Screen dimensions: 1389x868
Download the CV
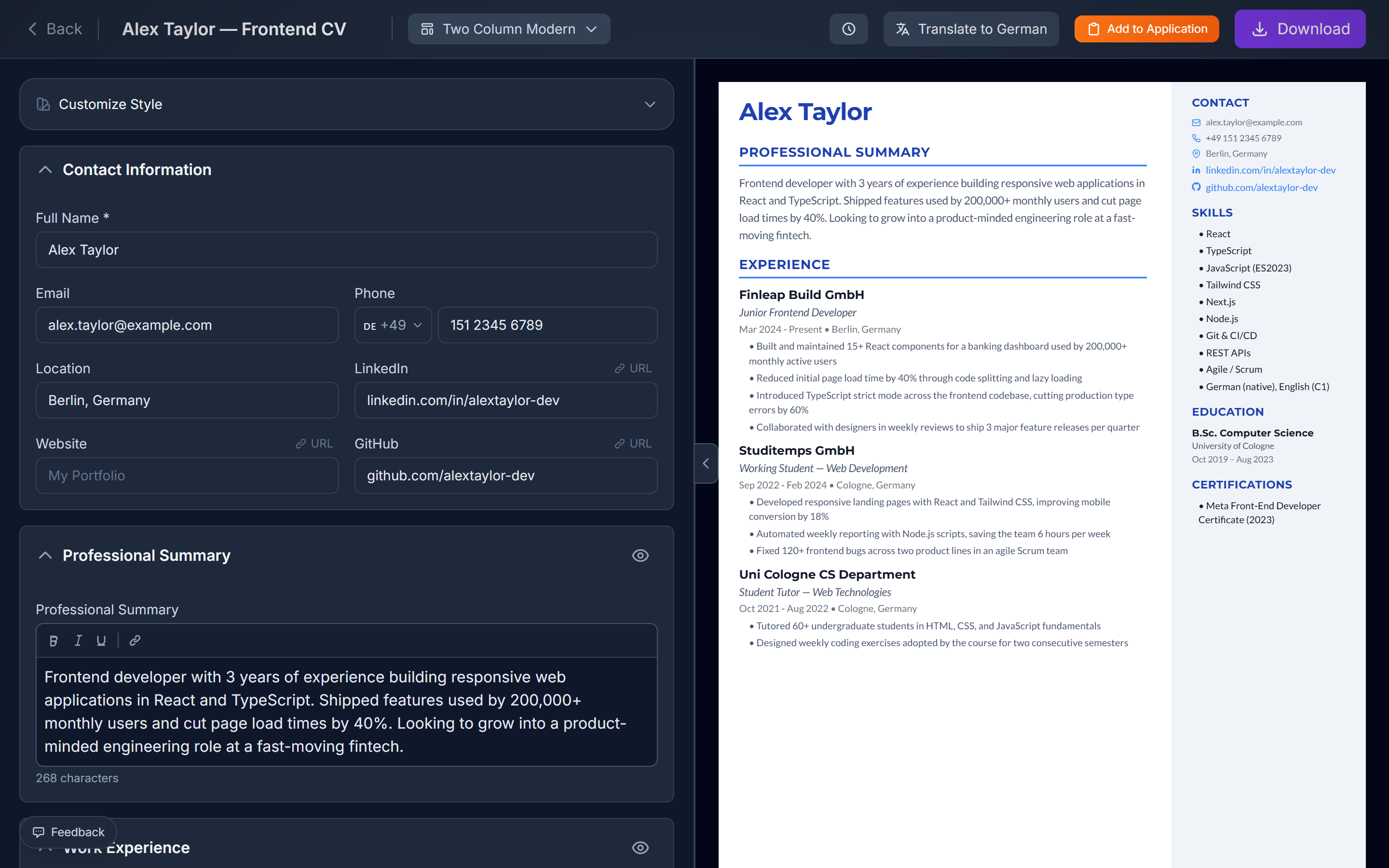(x=1299, y=29)
